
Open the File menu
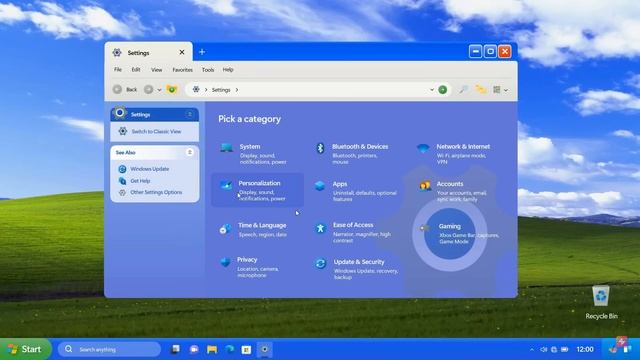pyautogui.click(x=118, y=70)
